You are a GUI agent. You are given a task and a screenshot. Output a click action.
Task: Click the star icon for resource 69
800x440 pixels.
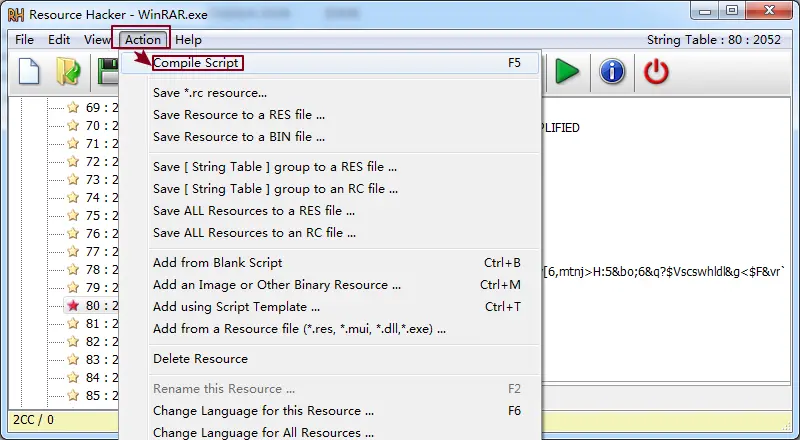[x=73, y=107]
